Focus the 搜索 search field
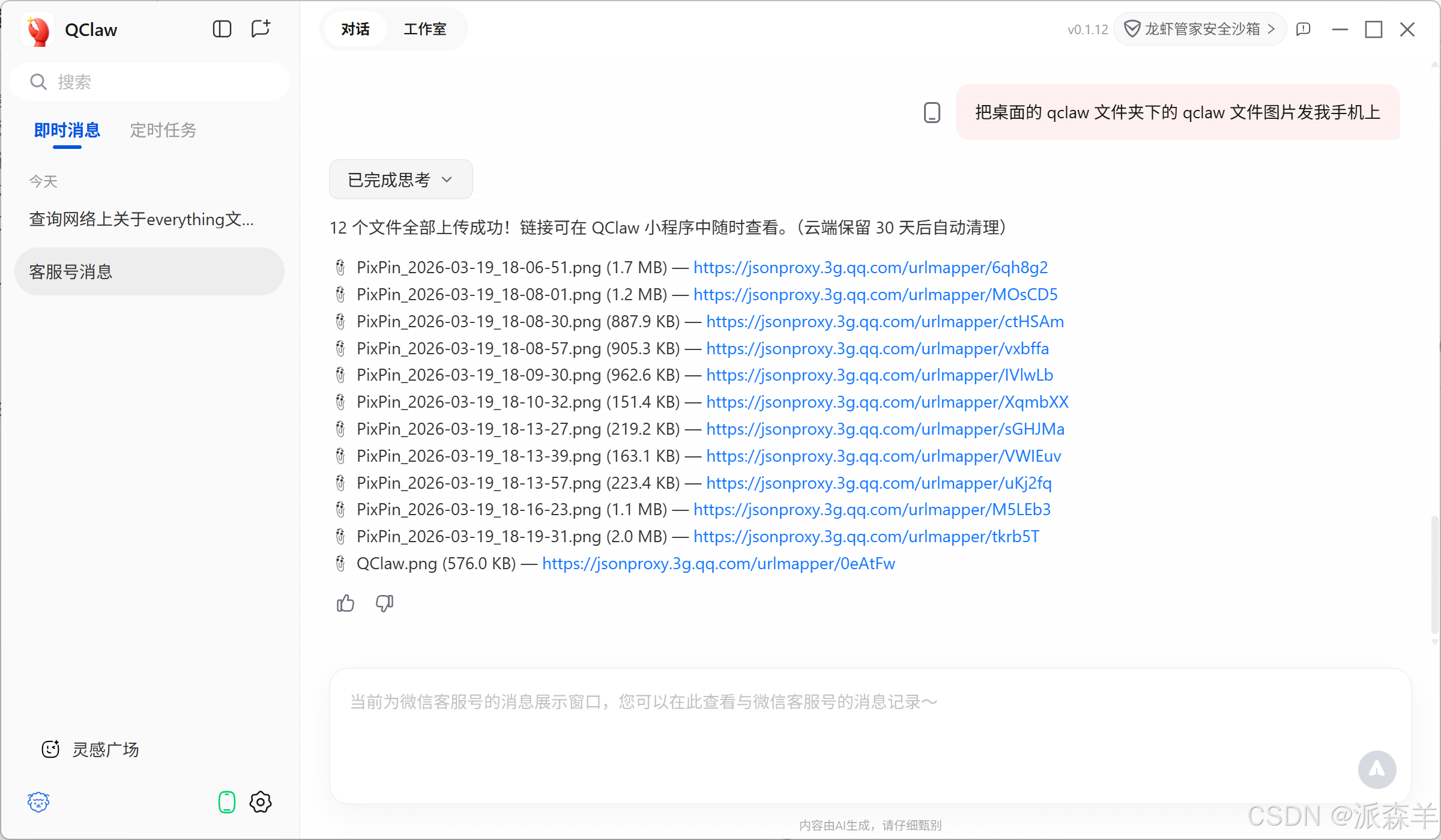Viewport: 1441px width, 840px height. [150, 82]
